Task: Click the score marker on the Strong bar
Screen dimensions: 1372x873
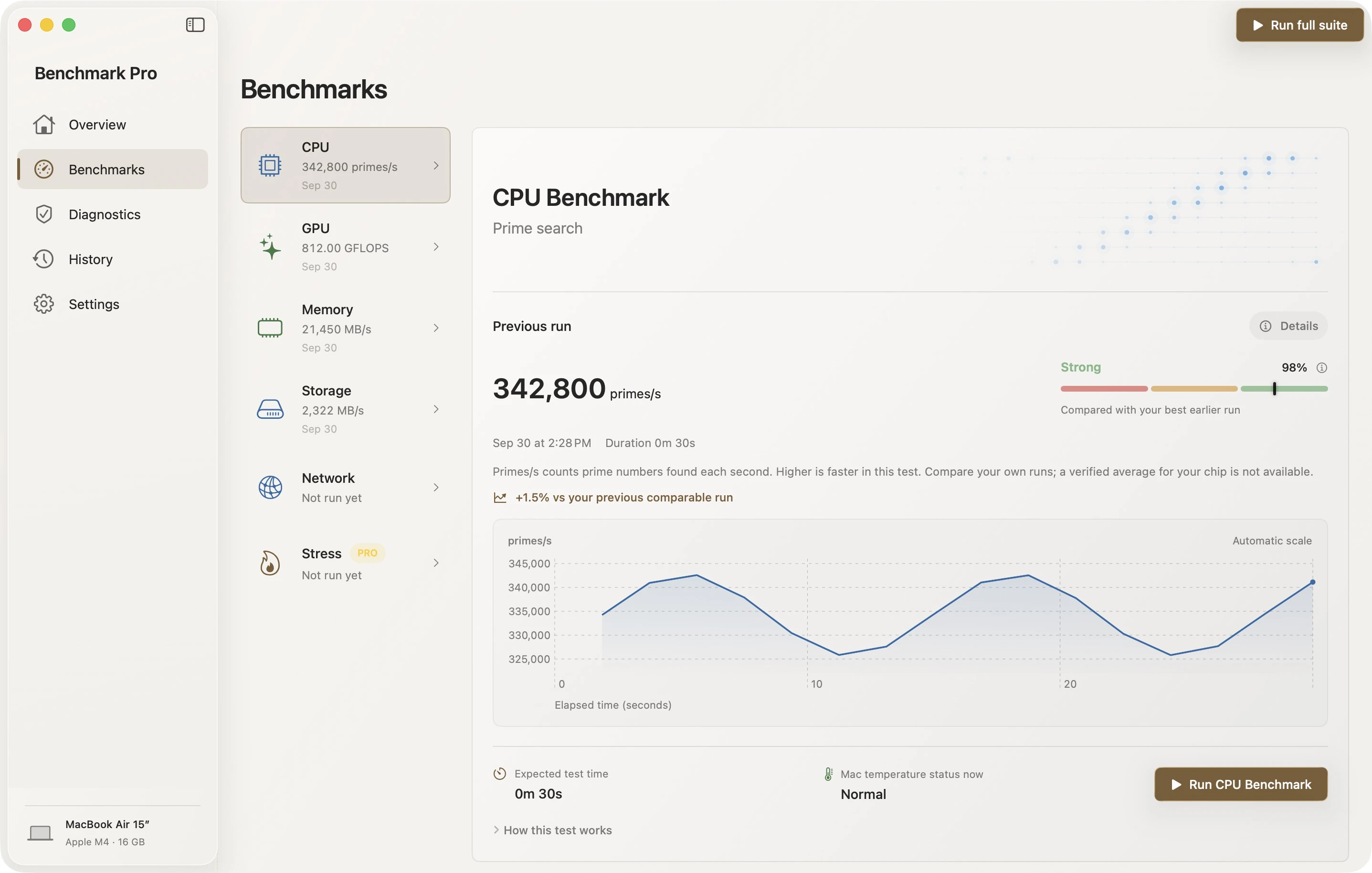Action: pyautogui.click(x=1275, y=389)
